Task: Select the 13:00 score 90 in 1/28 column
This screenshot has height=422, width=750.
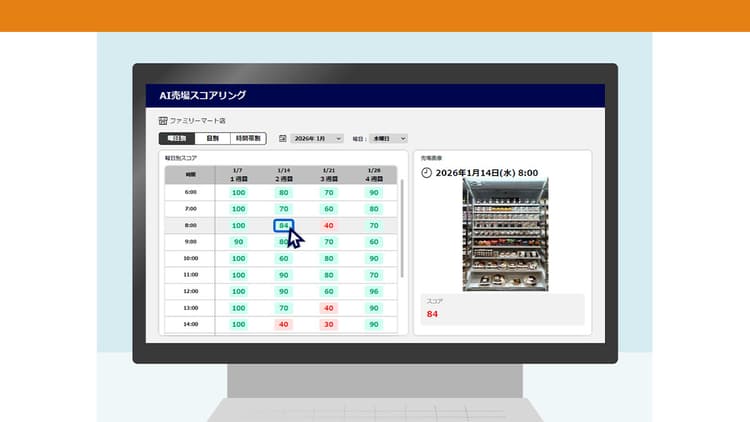Action: (x=374, y=308)
